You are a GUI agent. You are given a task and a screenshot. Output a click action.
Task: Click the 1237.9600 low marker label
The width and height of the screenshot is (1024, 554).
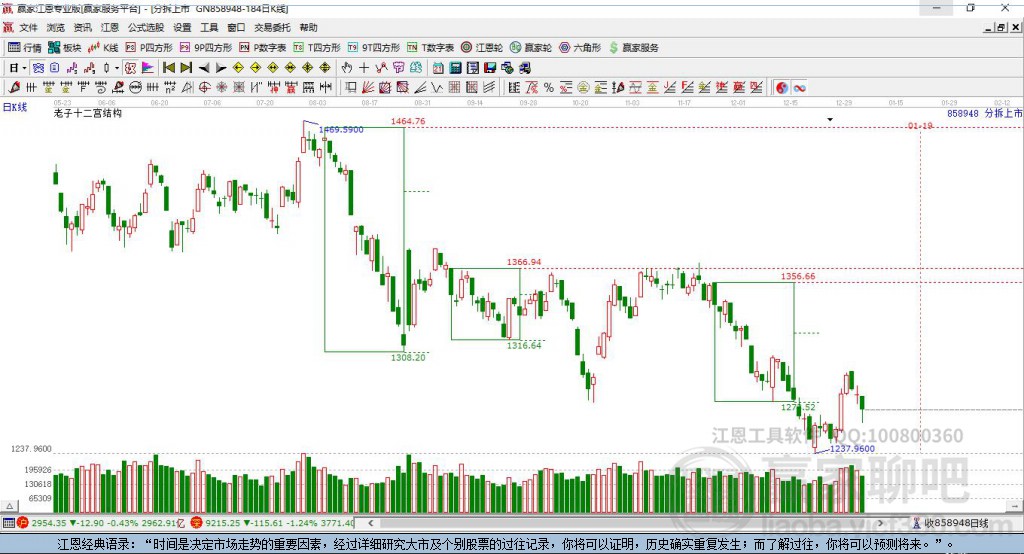pyautogui.click(x=852, y=448)
